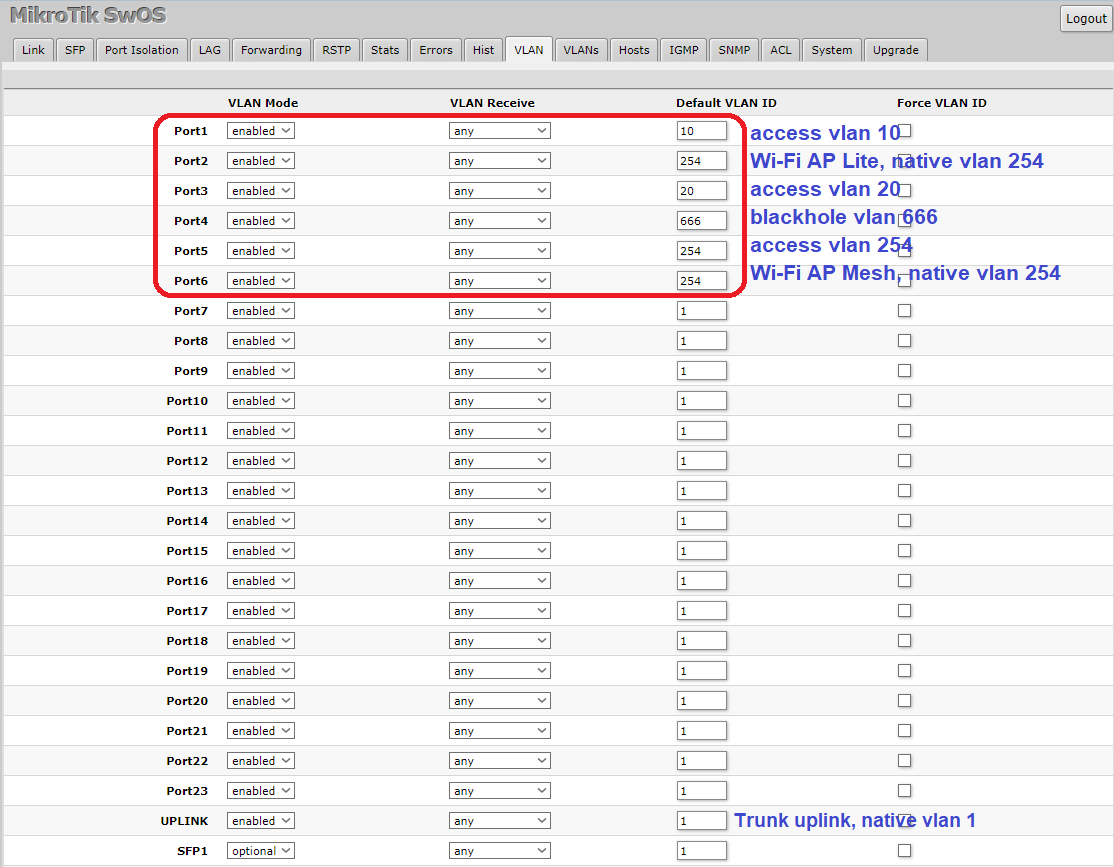
Task: Open the Hosts tab
Action: pos(634,50)
